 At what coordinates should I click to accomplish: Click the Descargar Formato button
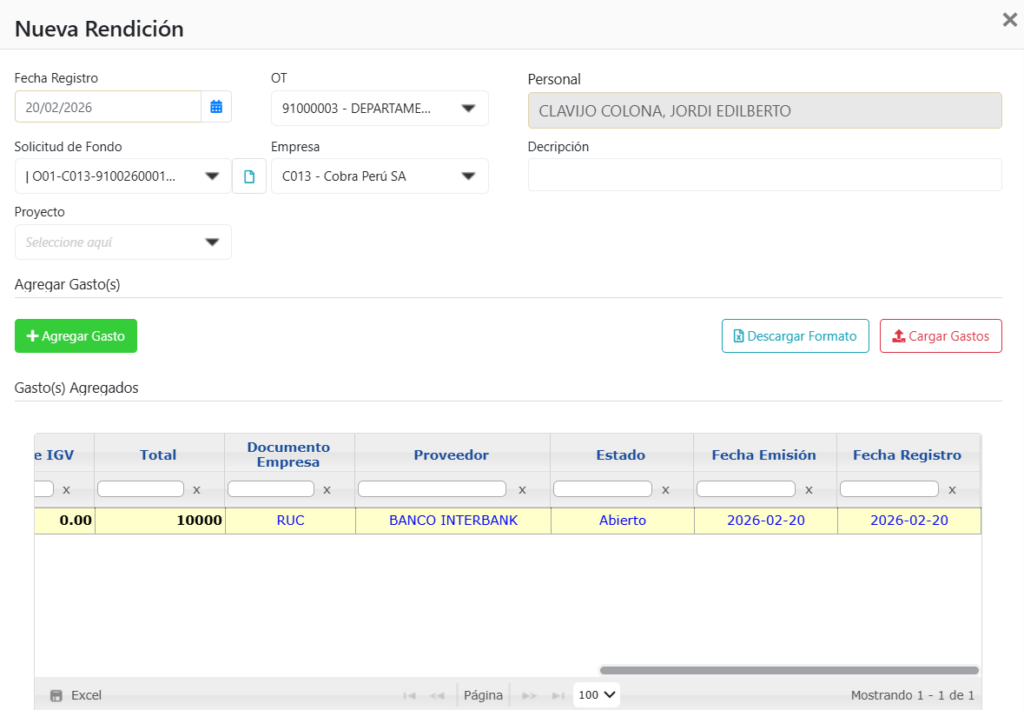pos(795,336)
